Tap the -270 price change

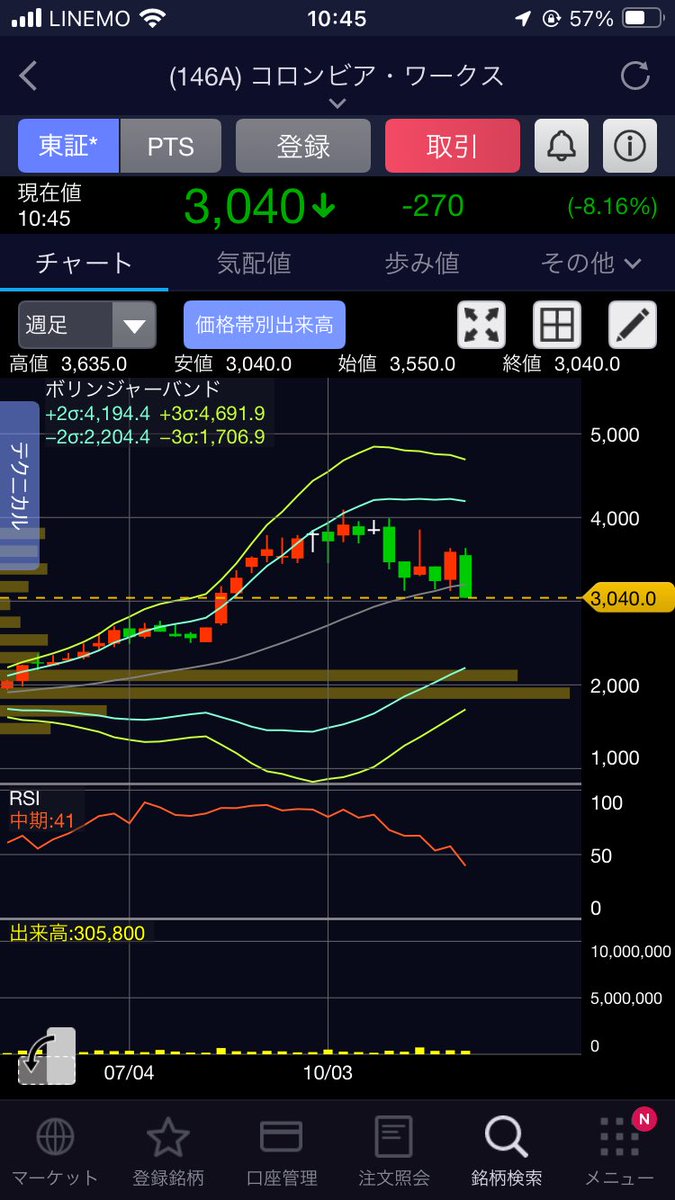pos(432,205)
